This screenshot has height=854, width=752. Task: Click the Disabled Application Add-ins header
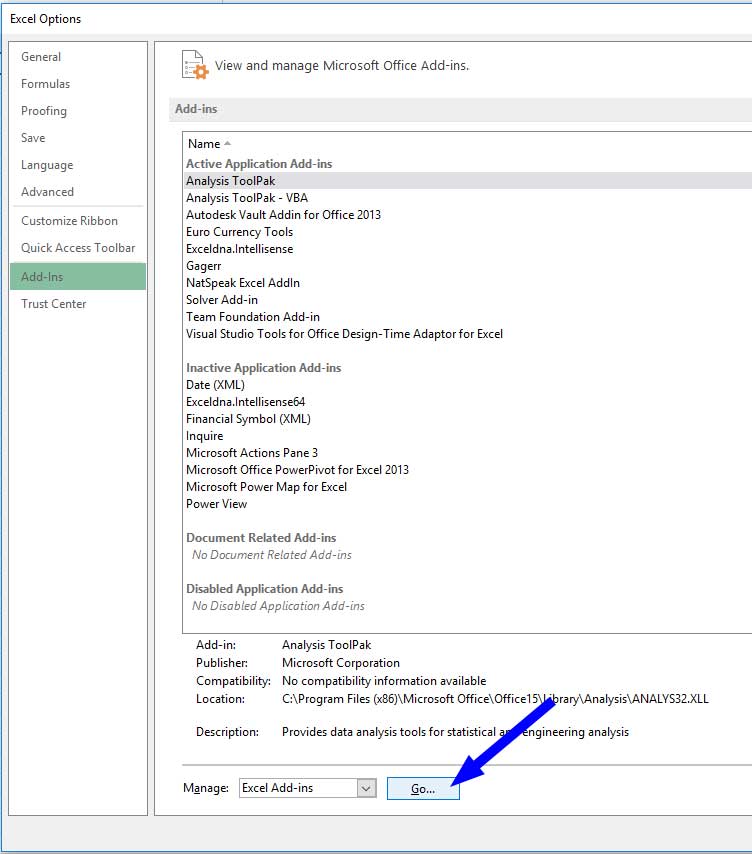(265, 589)
